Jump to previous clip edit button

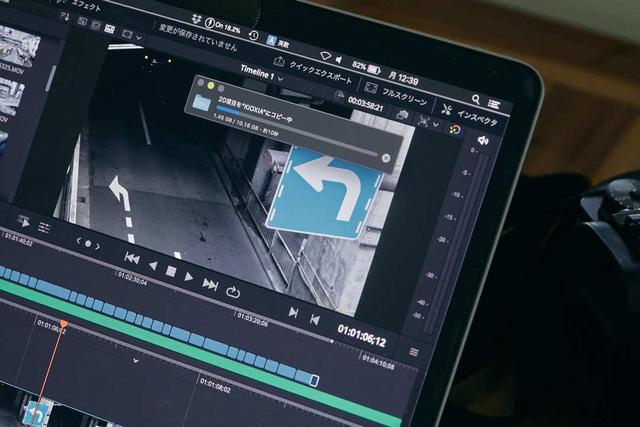click(x=314, y=320)
